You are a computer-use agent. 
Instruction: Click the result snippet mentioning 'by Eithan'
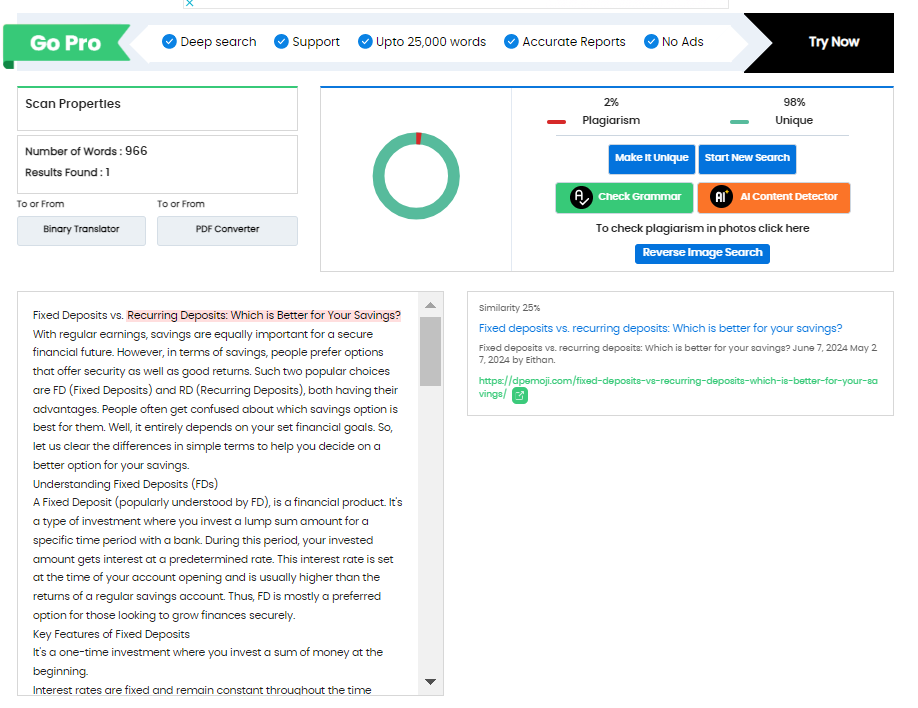[677, 354]
